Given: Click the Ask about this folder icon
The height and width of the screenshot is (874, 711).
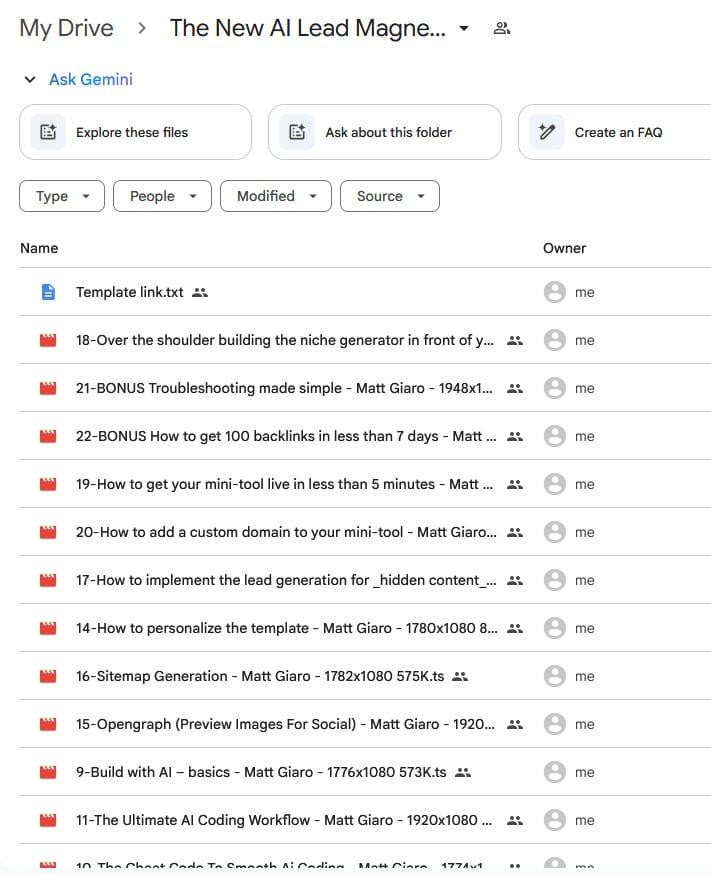Looking at the screenshot, I should tap(297, 132).
